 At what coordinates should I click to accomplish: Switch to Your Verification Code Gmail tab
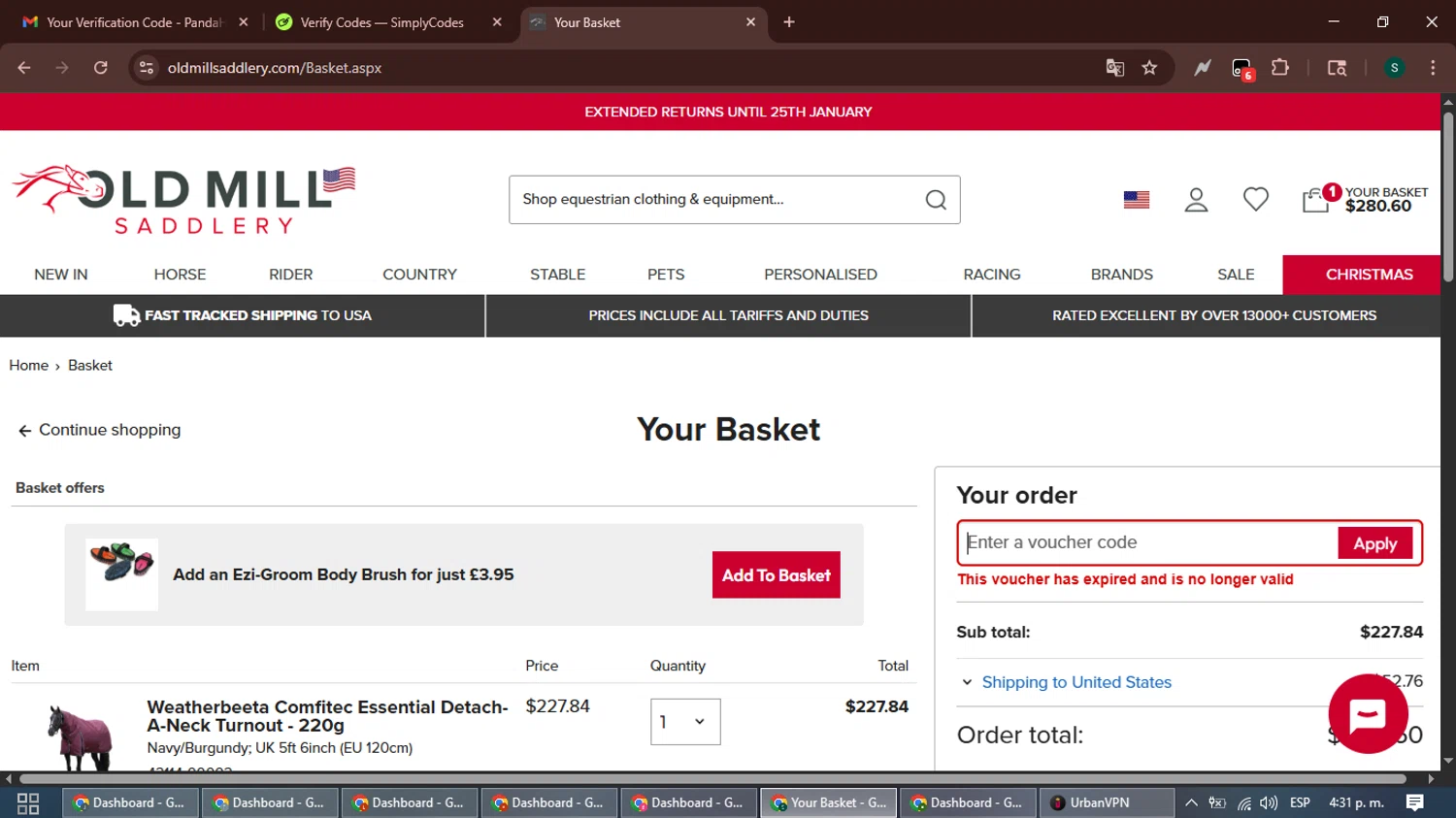[135, 22]
